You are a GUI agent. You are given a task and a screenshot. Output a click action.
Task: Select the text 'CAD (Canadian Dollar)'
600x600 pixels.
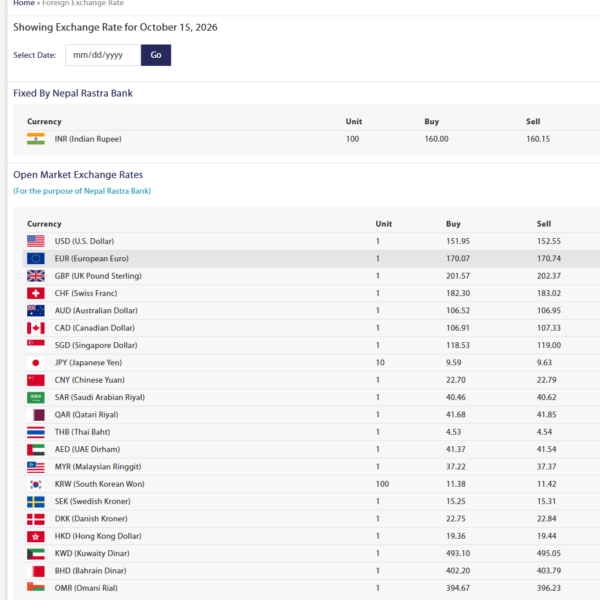pos(95,328)
